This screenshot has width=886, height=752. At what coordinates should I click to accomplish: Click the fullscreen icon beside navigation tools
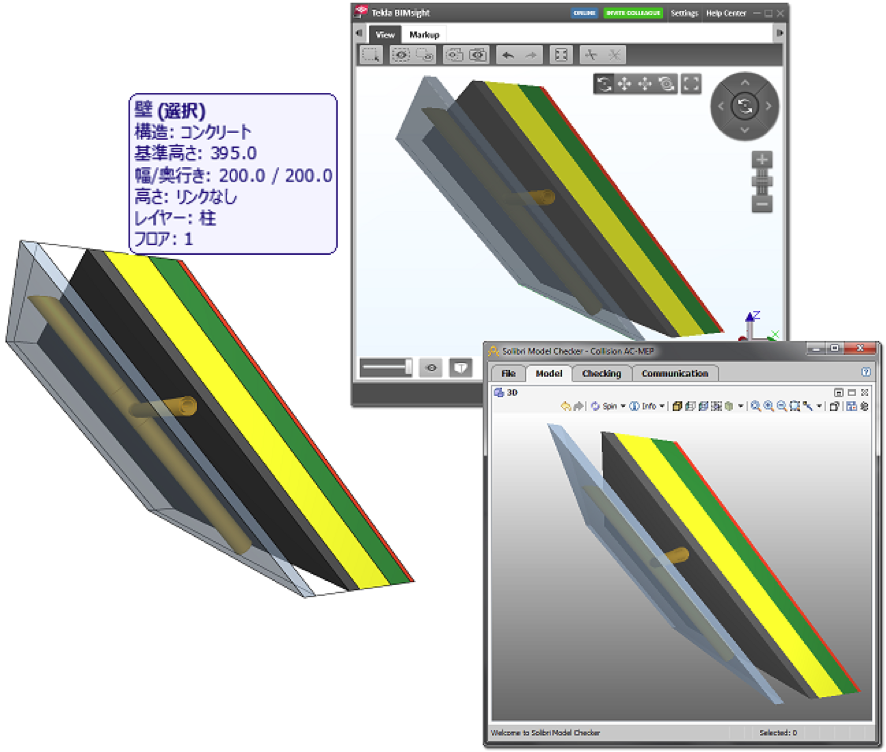pos(691,84)
